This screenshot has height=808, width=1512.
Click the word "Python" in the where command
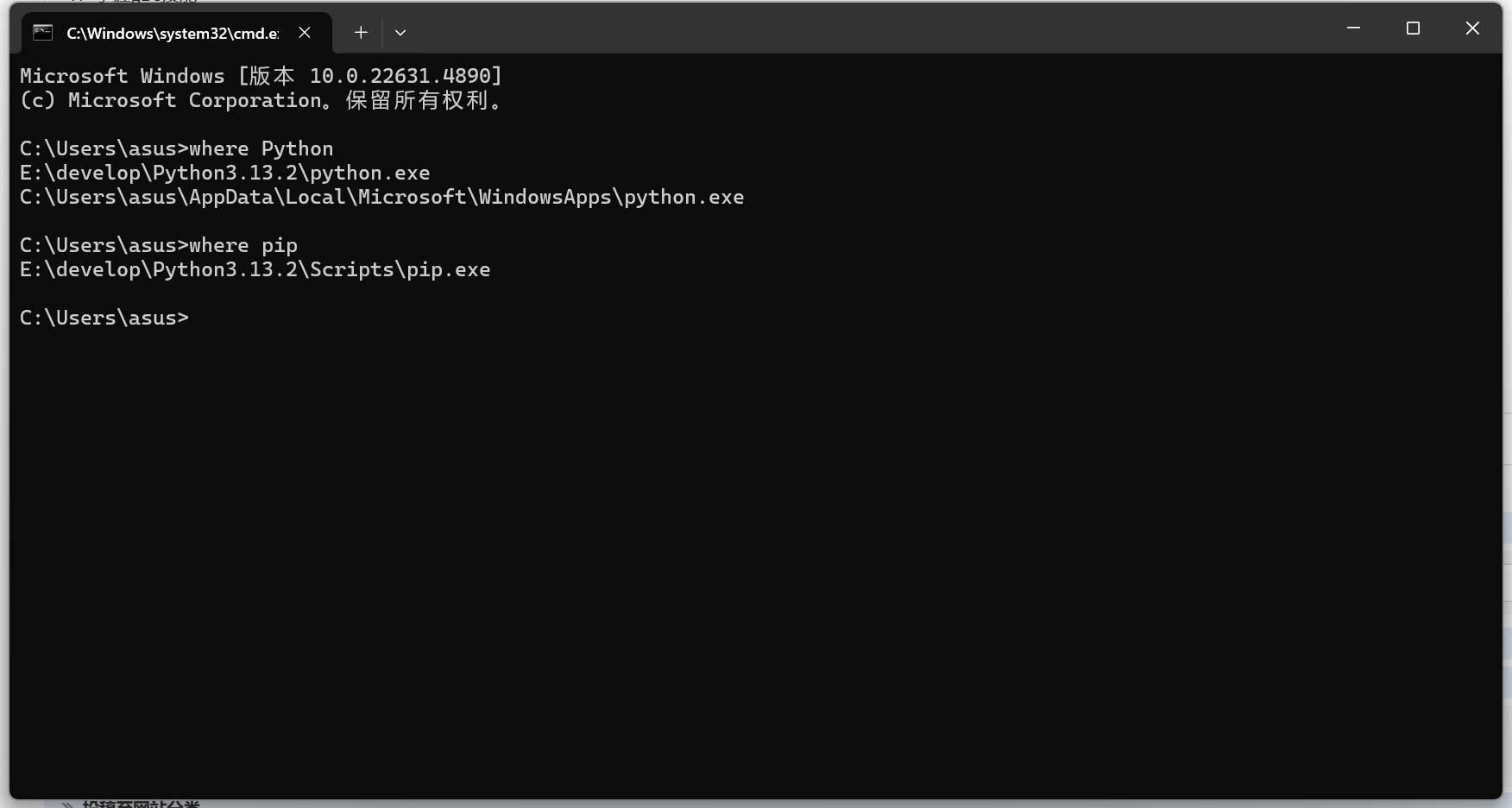(x=298, y=148)
